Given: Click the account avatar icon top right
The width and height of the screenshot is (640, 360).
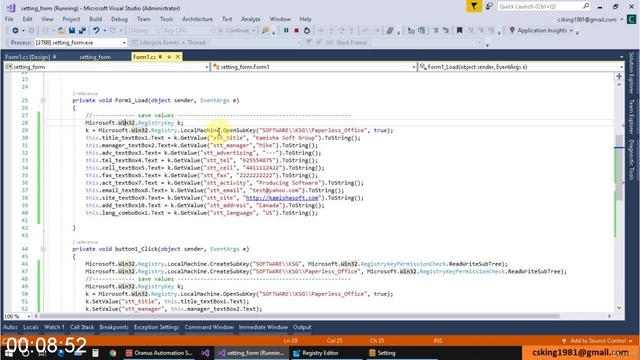Looking at the screenshot, I should pos(631,19).
